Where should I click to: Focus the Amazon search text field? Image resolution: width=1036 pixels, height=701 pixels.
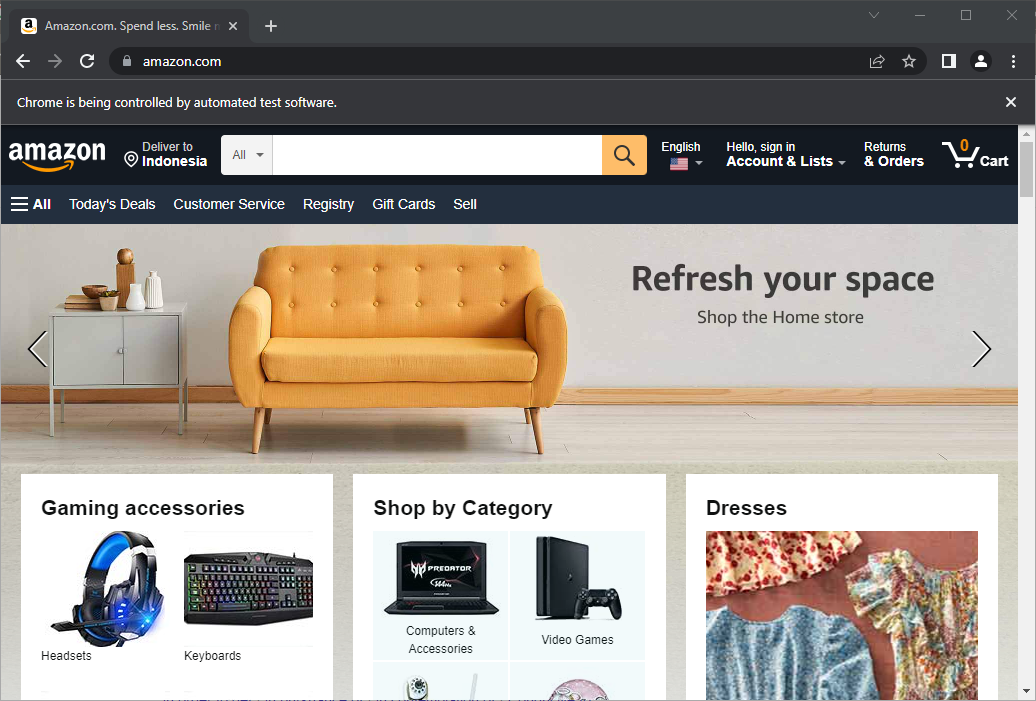coord(437,155)
